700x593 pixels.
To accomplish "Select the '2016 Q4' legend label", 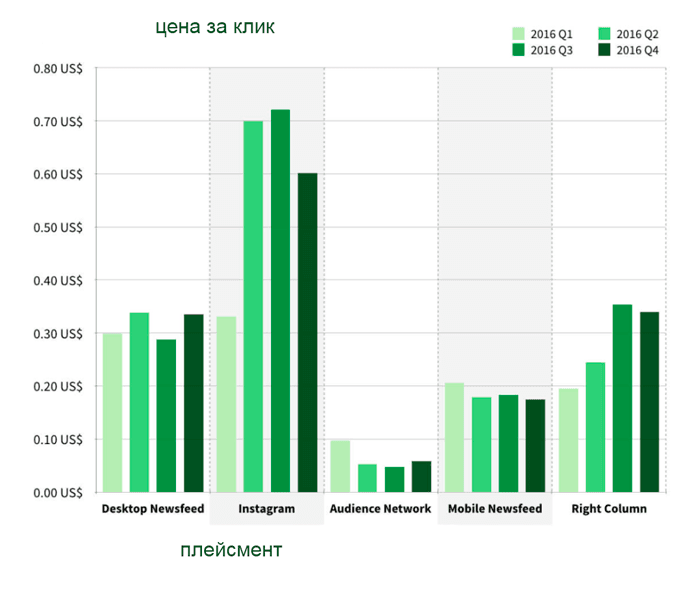I will click(637, 50).
